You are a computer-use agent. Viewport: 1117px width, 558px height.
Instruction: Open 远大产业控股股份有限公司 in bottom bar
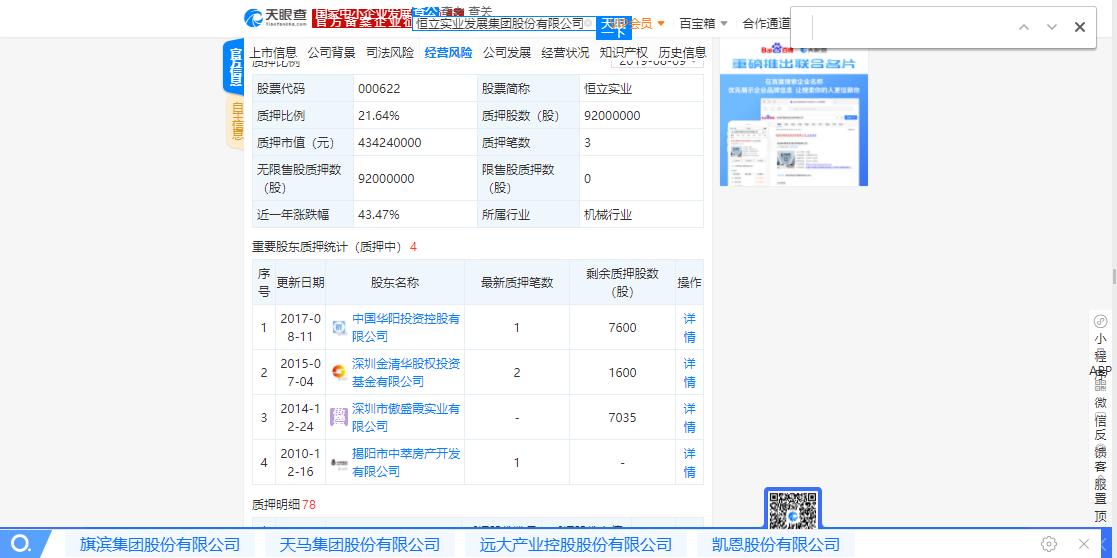(x=575, y=545)
